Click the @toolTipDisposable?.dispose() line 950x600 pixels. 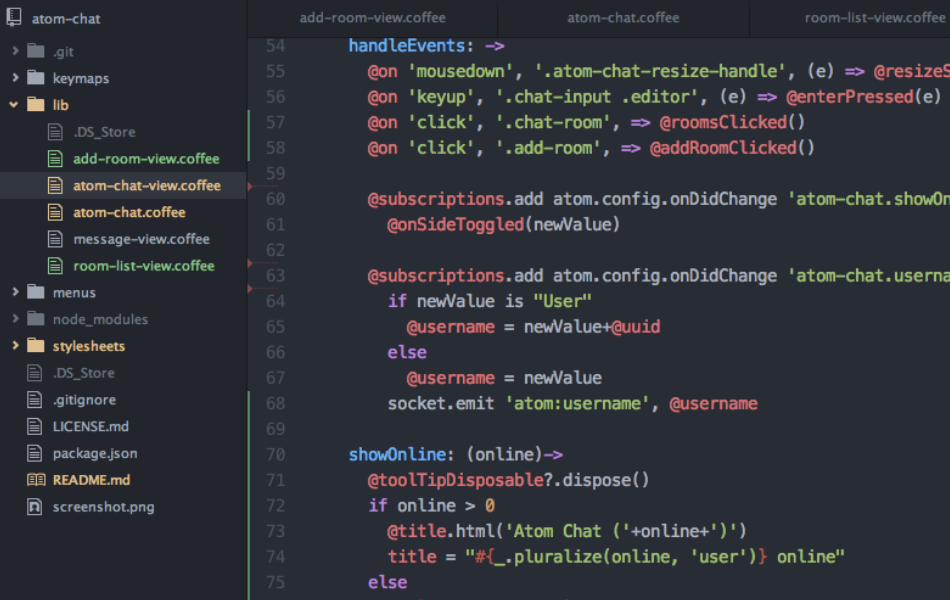point(508,480)
